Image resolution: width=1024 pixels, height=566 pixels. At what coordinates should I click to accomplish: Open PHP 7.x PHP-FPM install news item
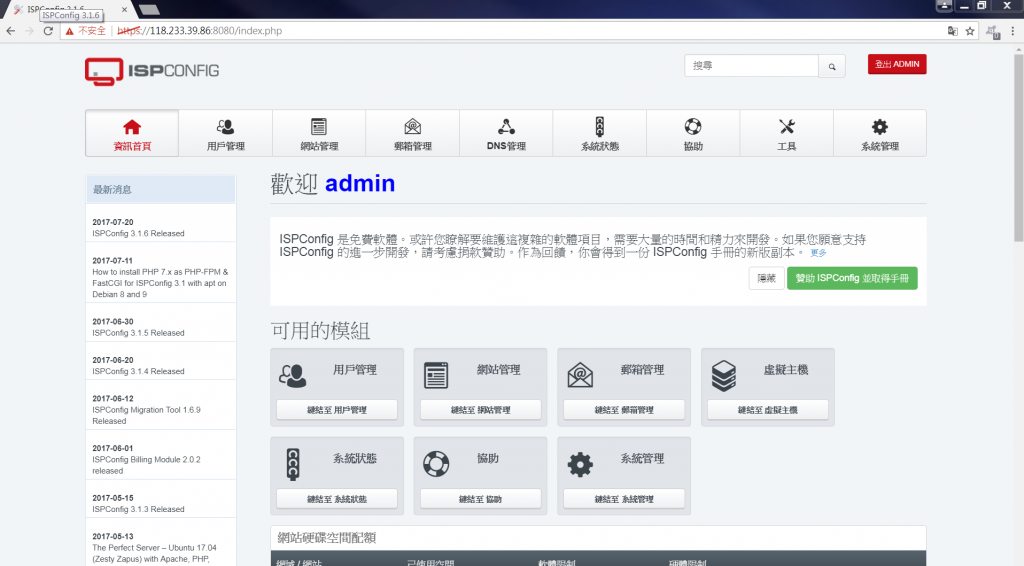(x=160, y=283)
